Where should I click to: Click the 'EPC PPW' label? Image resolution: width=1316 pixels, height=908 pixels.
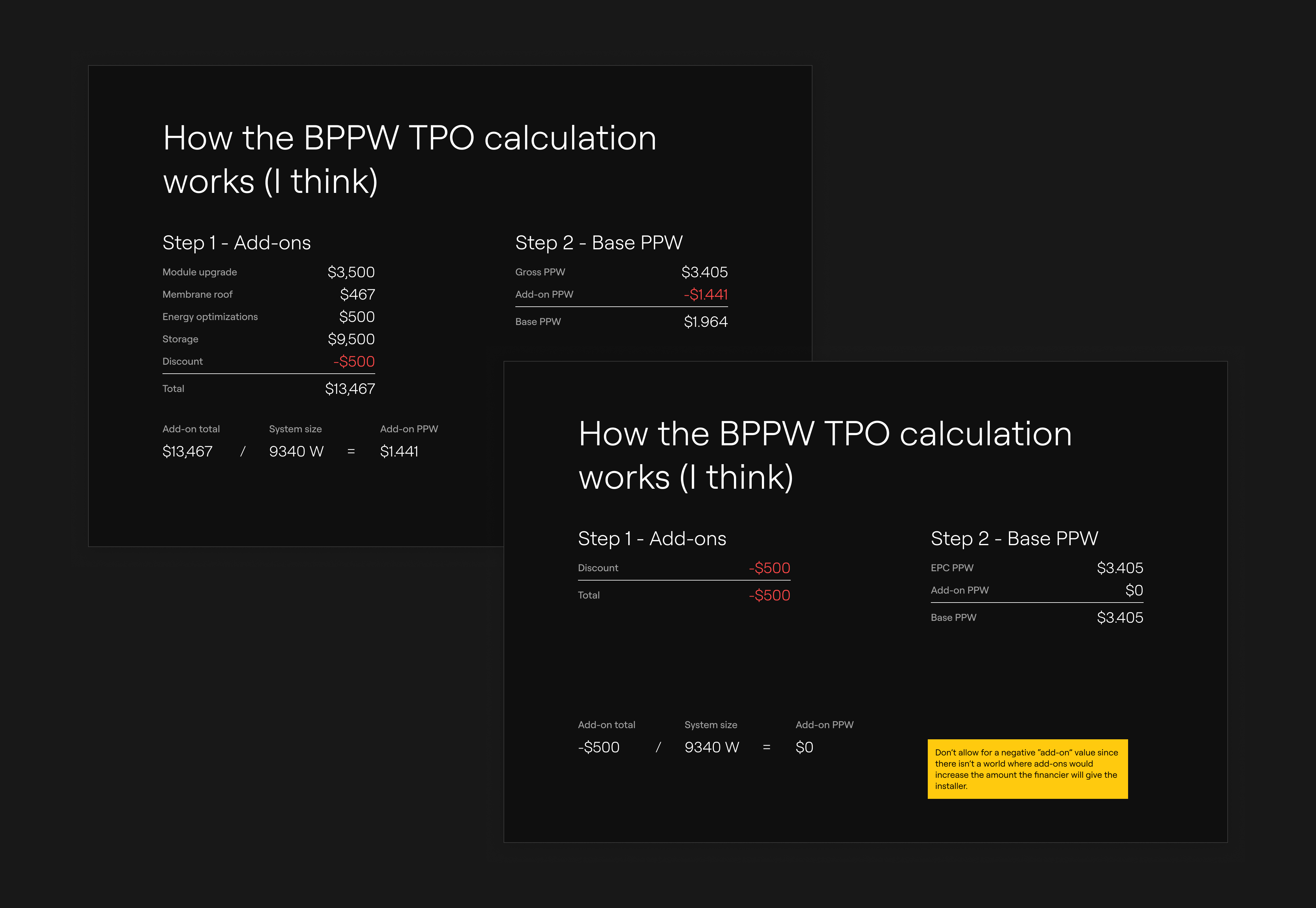[952, 568]
